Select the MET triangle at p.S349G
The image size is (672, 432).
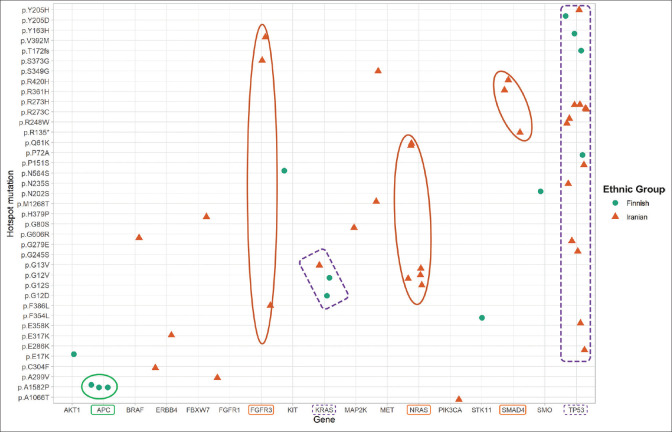tap(378, 70)
